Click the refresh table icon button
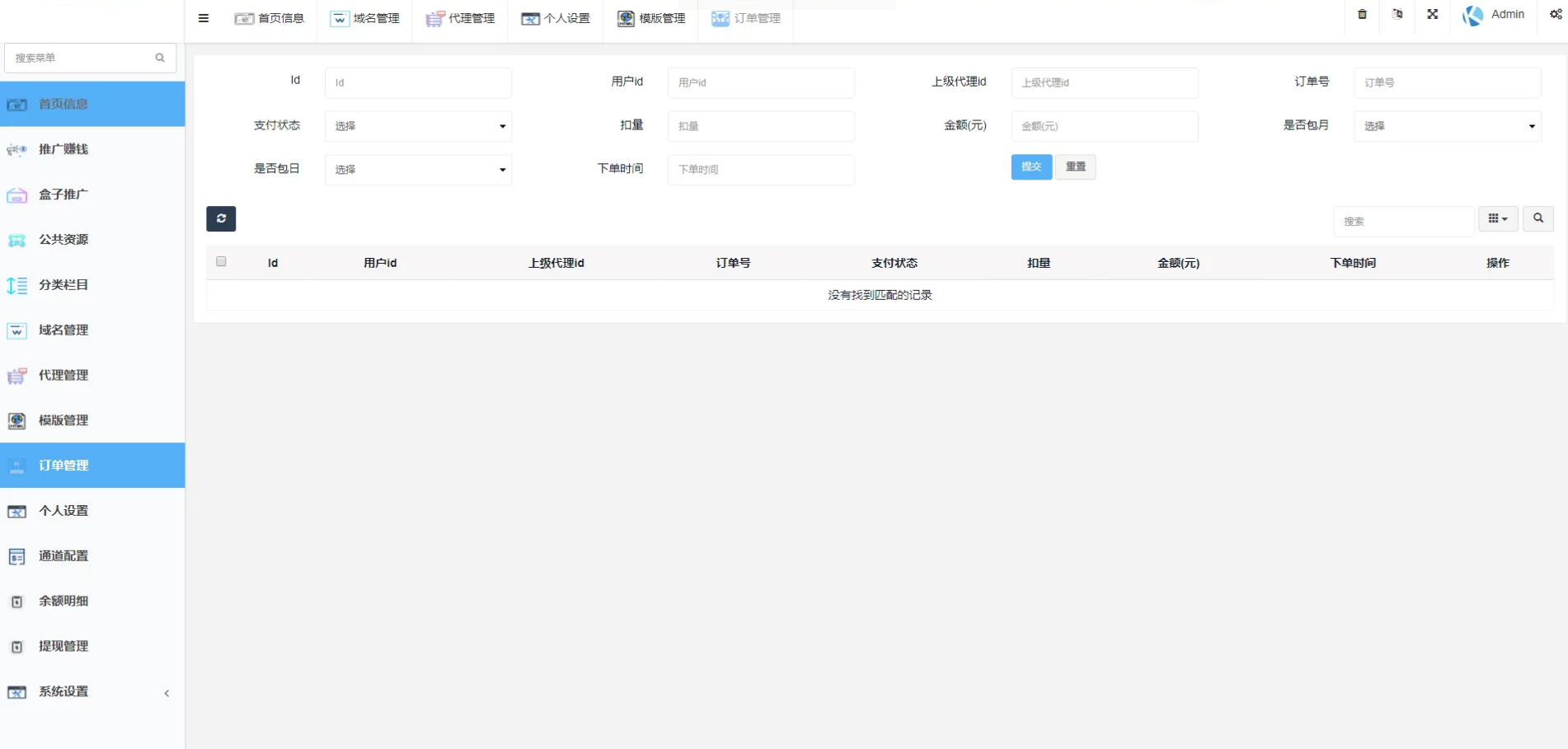1568x749 pixels. tap(221, 218)
